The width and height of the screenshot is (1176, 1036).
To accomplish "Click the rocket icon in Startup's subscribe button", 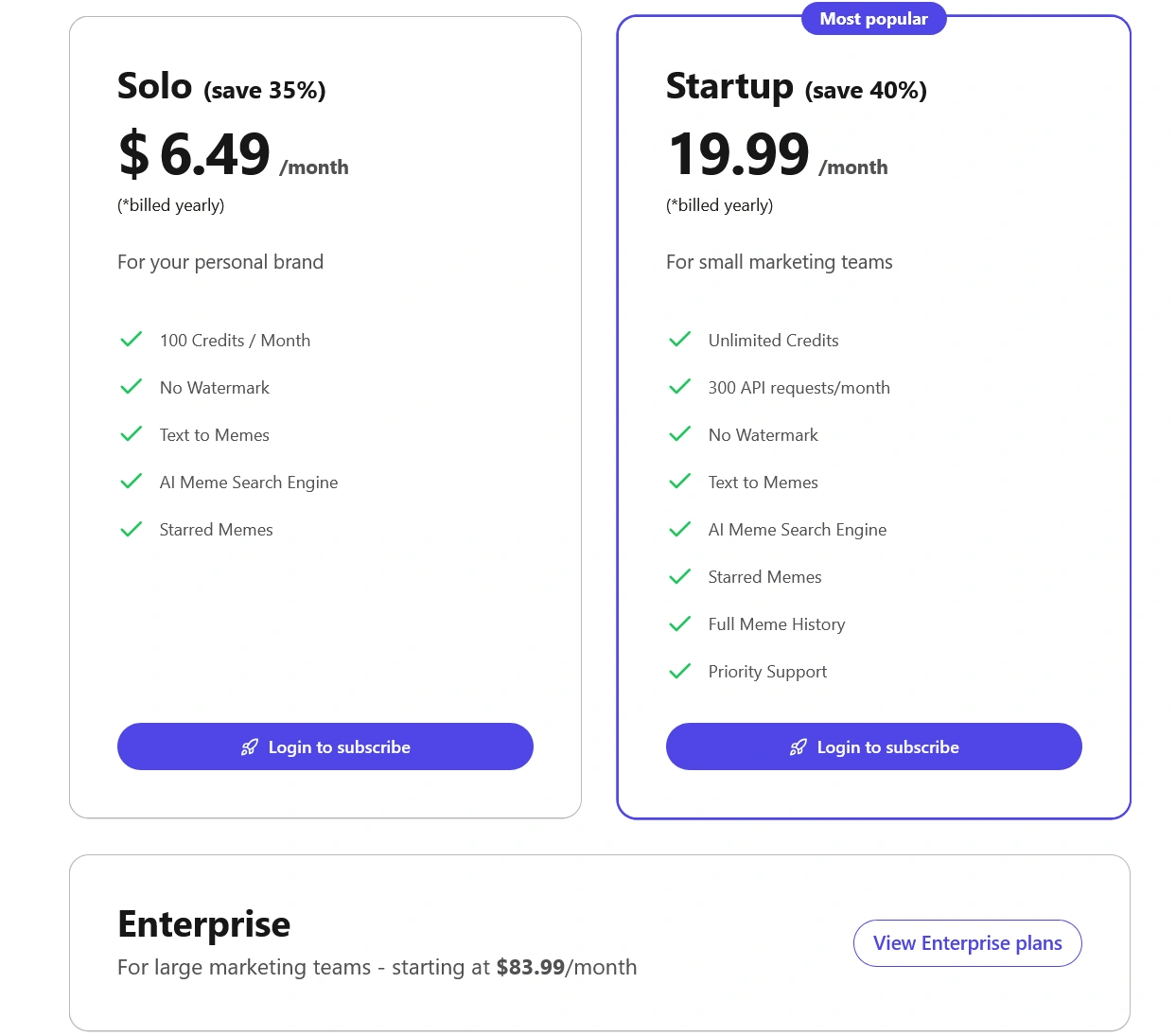I will click(x=797, y=746).
